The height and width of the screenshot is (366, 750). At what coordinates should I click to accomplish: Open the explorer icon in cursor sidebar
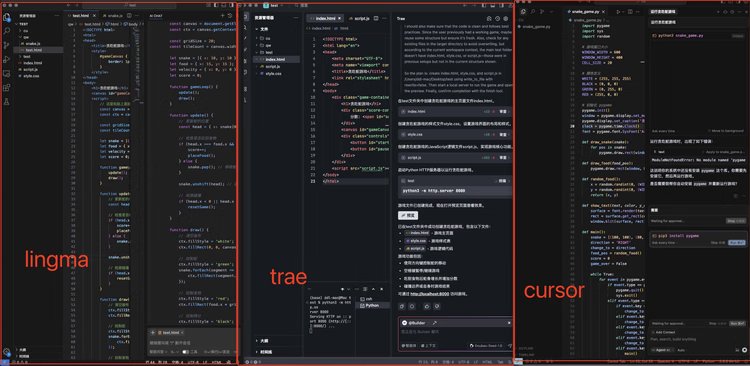tap(523, 11)
